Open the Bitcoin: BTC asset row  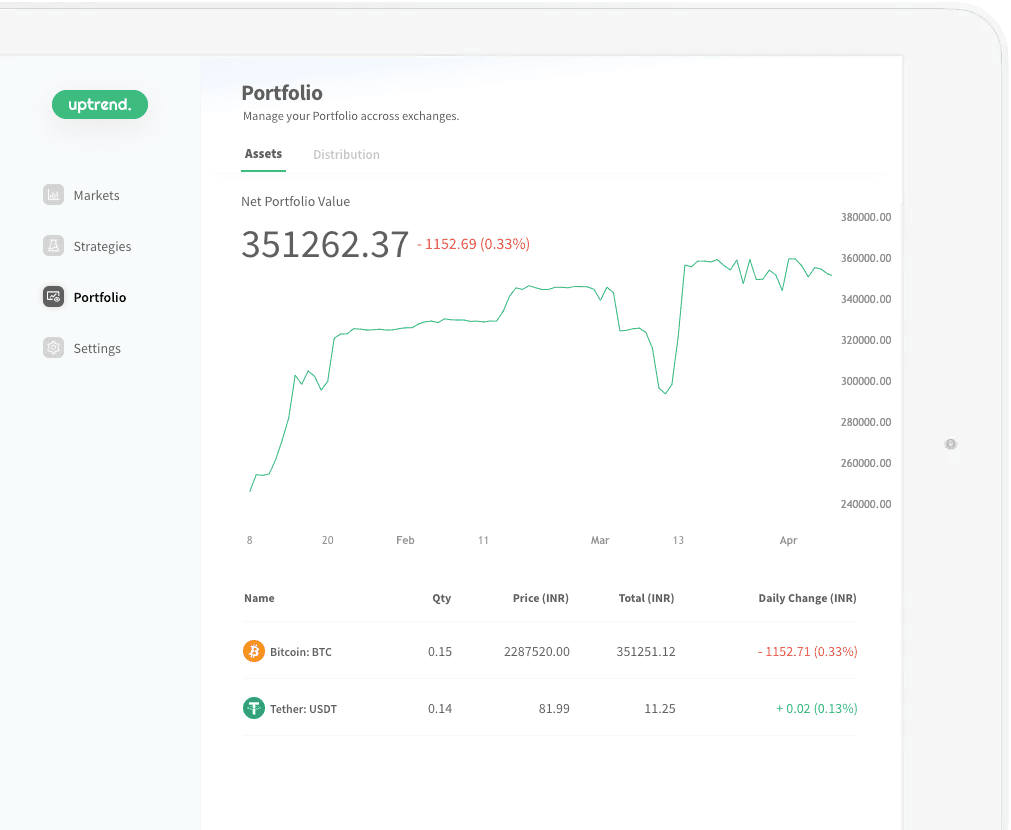[x=300, y=652]
